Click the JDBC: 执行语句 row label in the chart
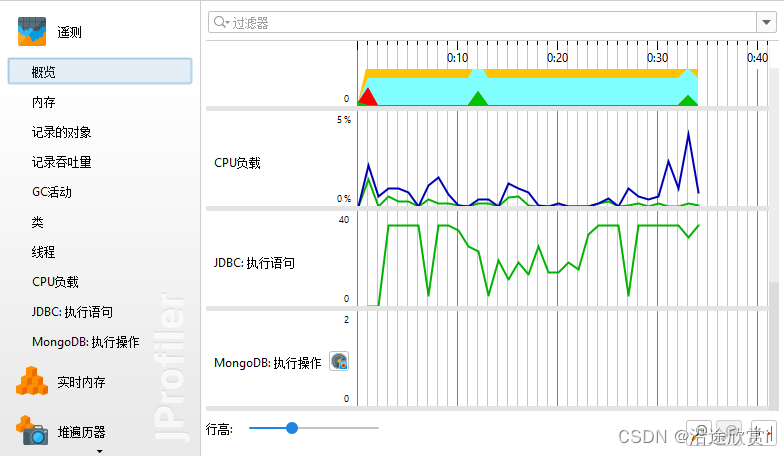 [254, 263]
